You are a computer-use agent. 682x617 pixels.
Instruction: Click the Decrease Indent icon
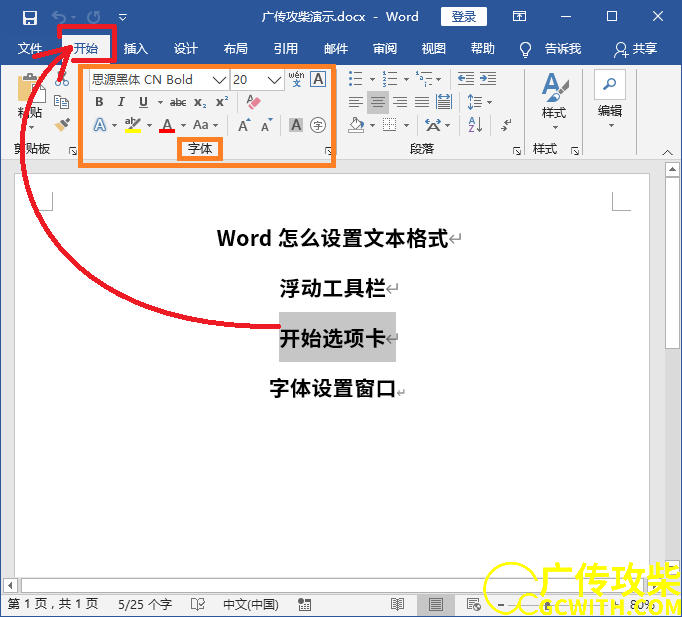(x=466, y=79)
